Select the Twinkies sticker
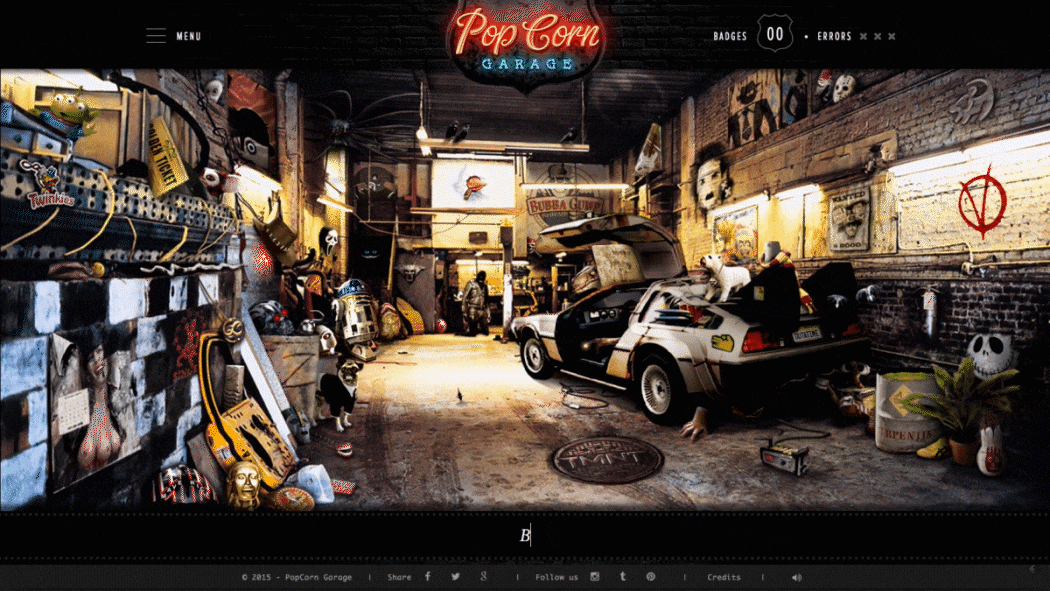Image resolution: width=1050 pixels, height=591 pixels. point(48,185)
